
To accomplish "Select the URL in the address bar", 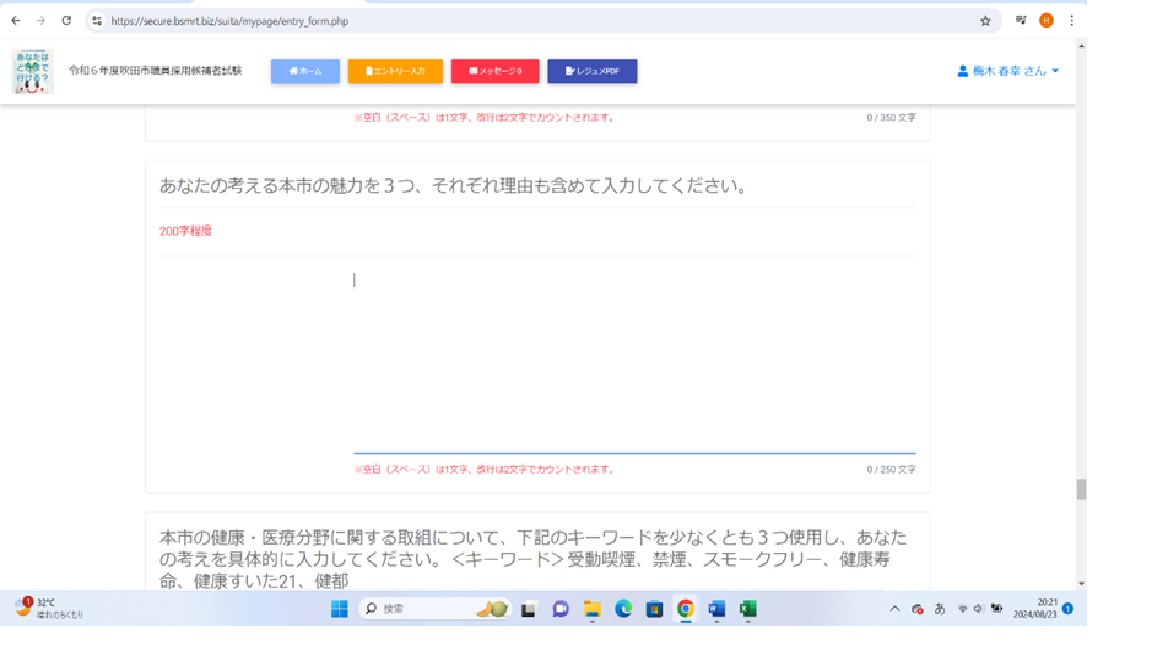I will pyautogui.click(x=400, y=20).
